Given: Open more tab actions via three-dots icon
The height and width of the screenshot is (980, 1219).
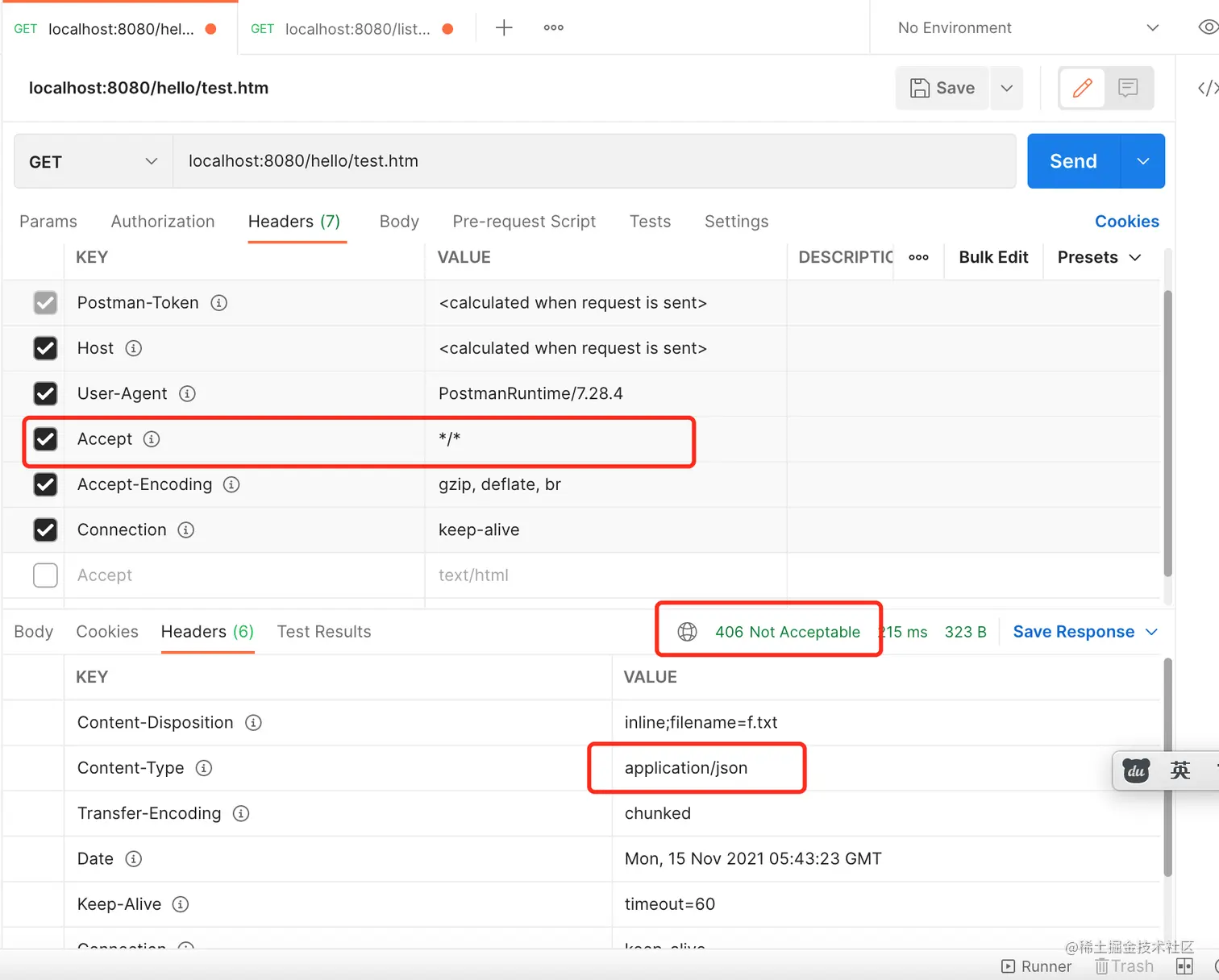Looking at the screenshot, I should tap(553, 27).
